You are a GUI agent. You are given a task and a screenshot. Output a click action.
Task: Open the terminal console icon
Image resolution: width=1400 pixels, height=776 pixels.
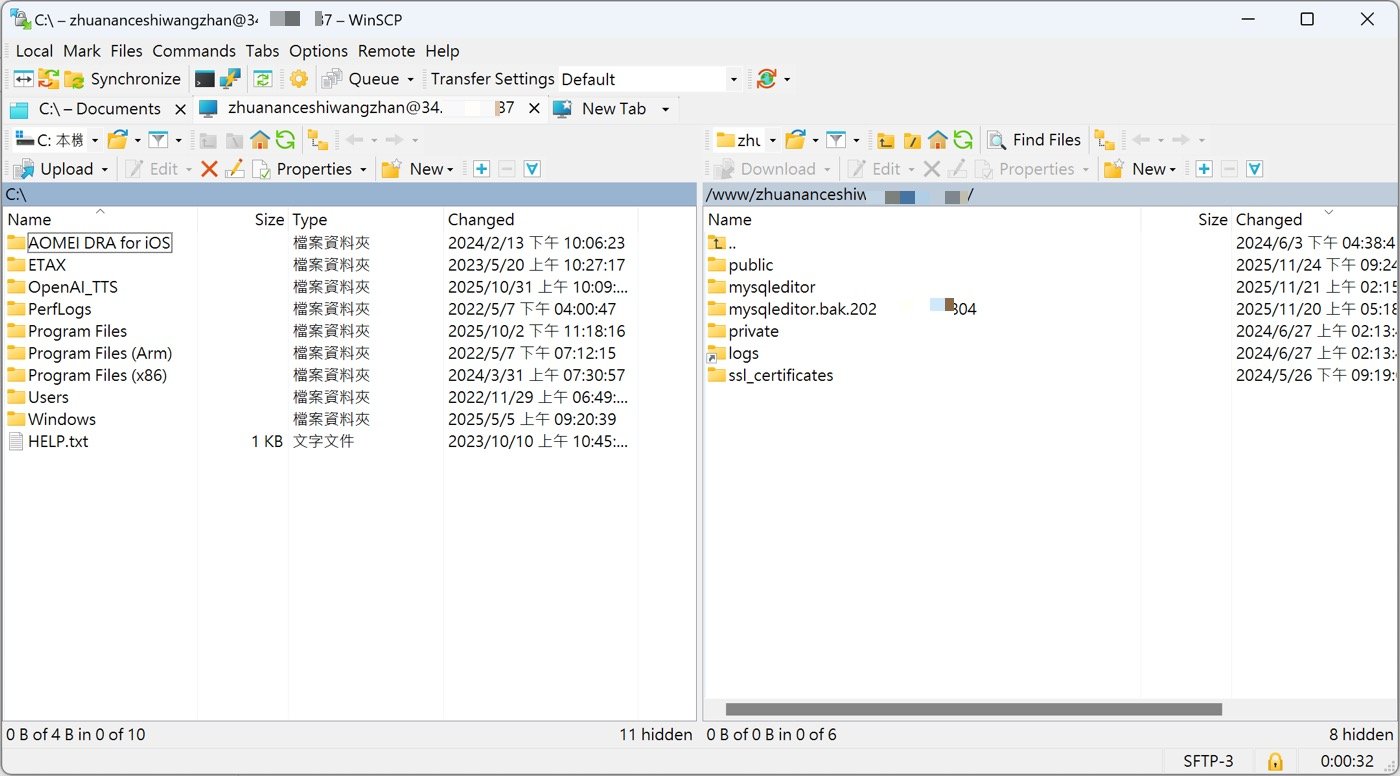click(204, 79)
